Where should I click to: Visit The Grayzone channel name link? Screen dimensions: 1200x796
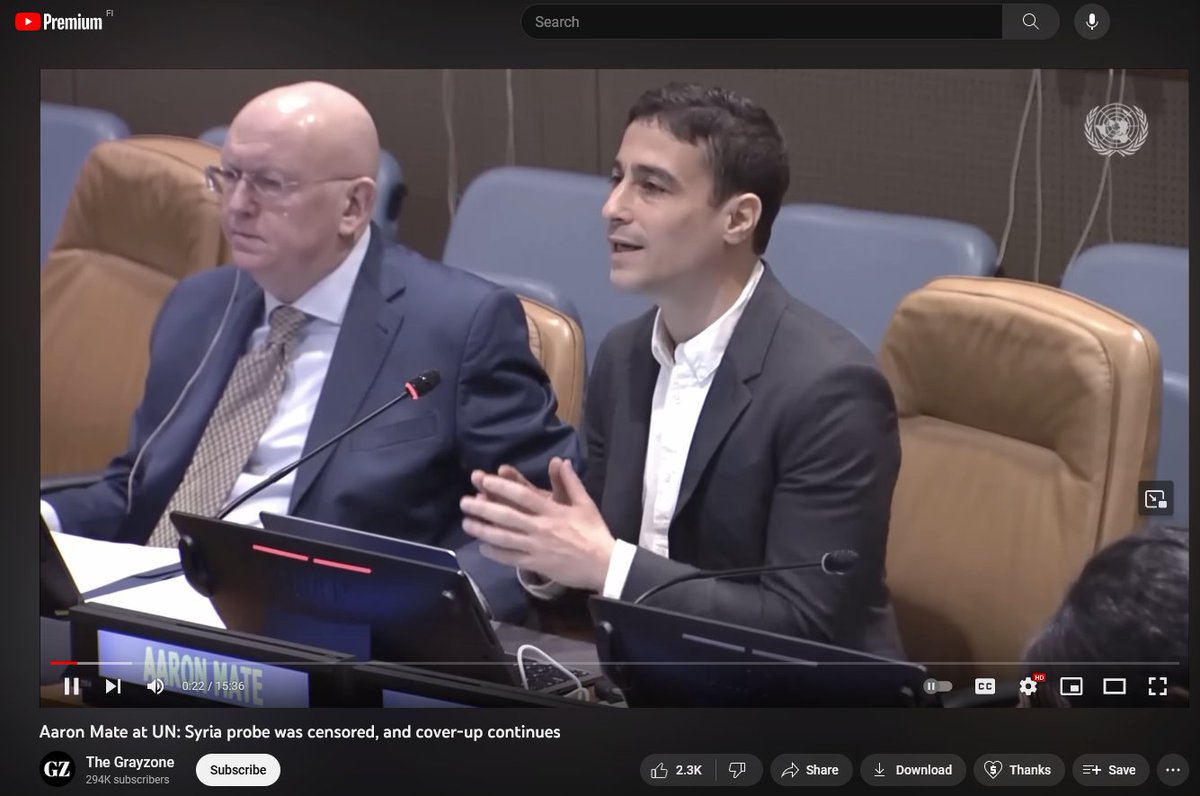coord(130,762)
